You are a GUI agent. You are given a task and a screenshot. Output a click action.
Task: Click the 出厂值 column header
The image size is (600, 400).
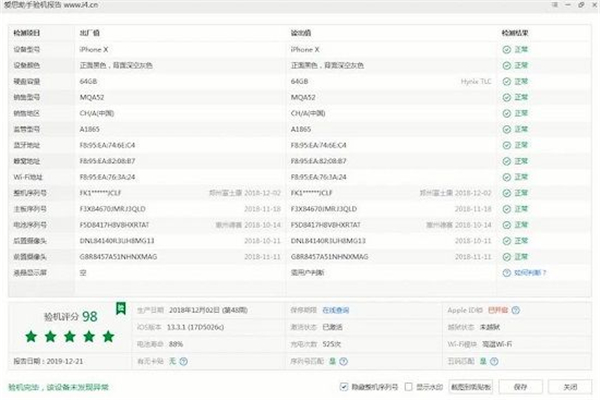[92, 32]
